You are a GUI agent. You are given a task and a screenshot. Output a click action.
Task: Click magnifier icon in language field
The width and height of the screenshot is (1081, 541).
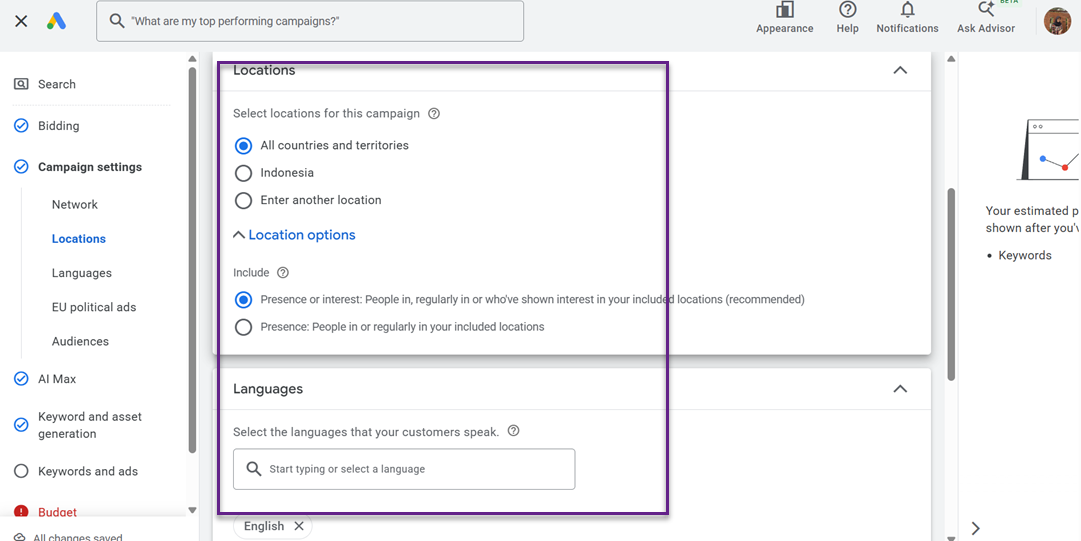click(254, 469)
